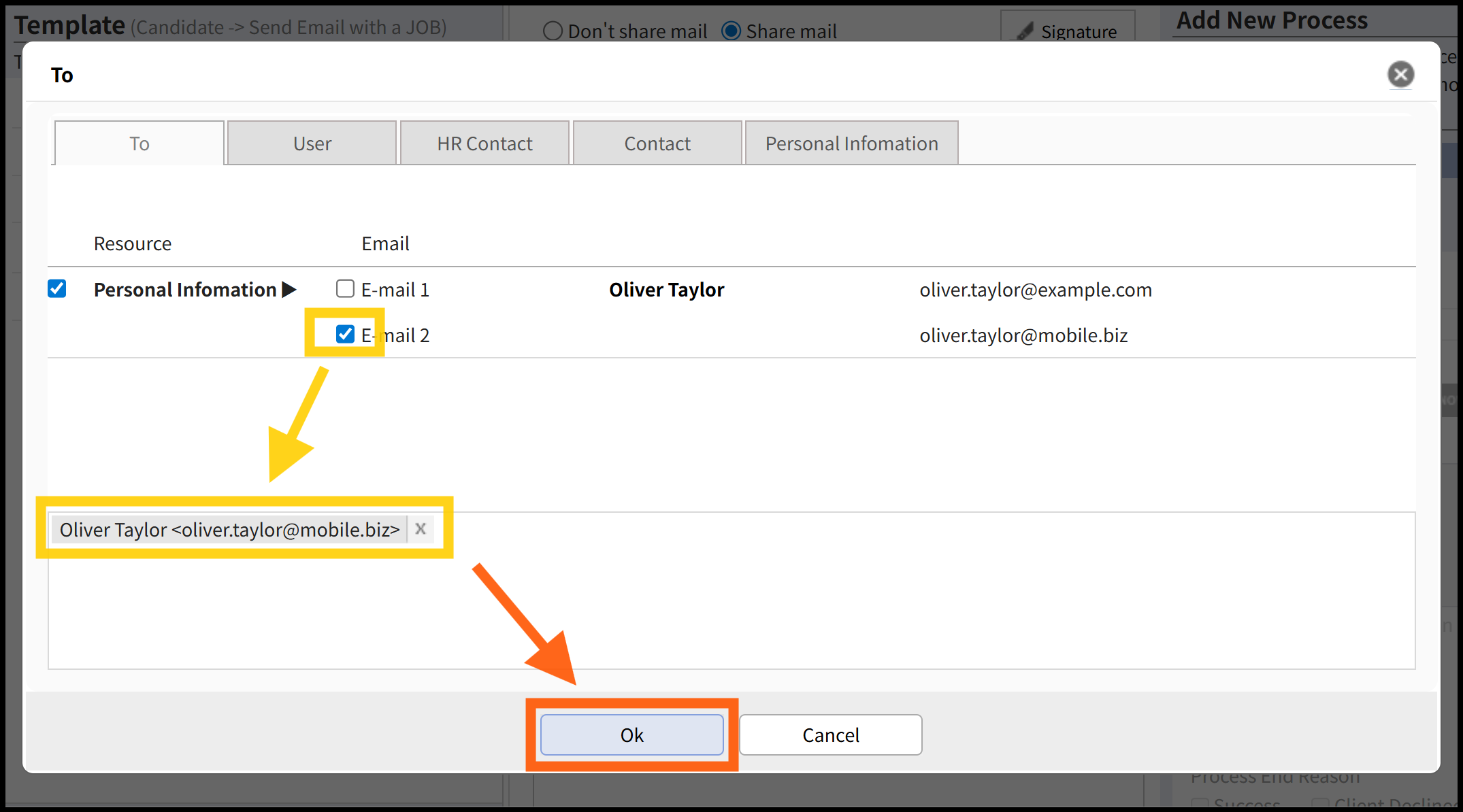Click the Signature pen button

tap(1067, 31)
